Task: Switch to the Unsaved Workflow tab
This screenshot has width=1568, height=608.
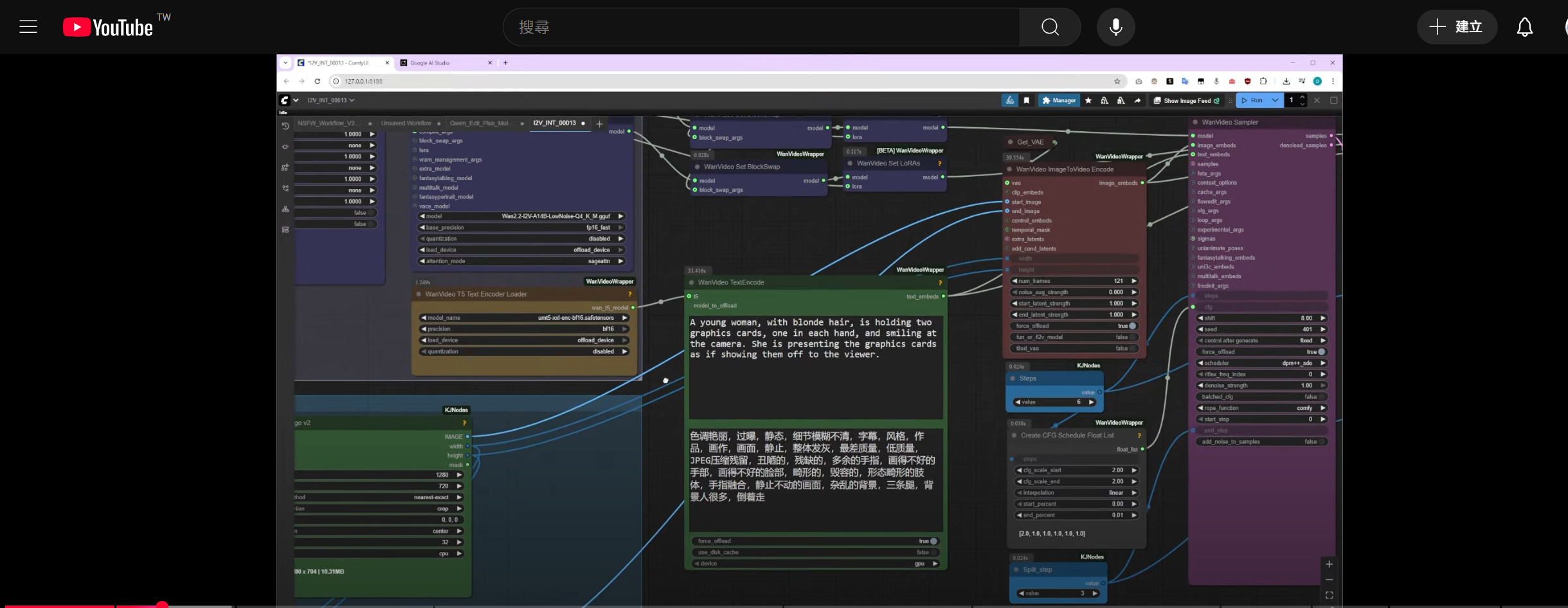Action: point(406,123)
